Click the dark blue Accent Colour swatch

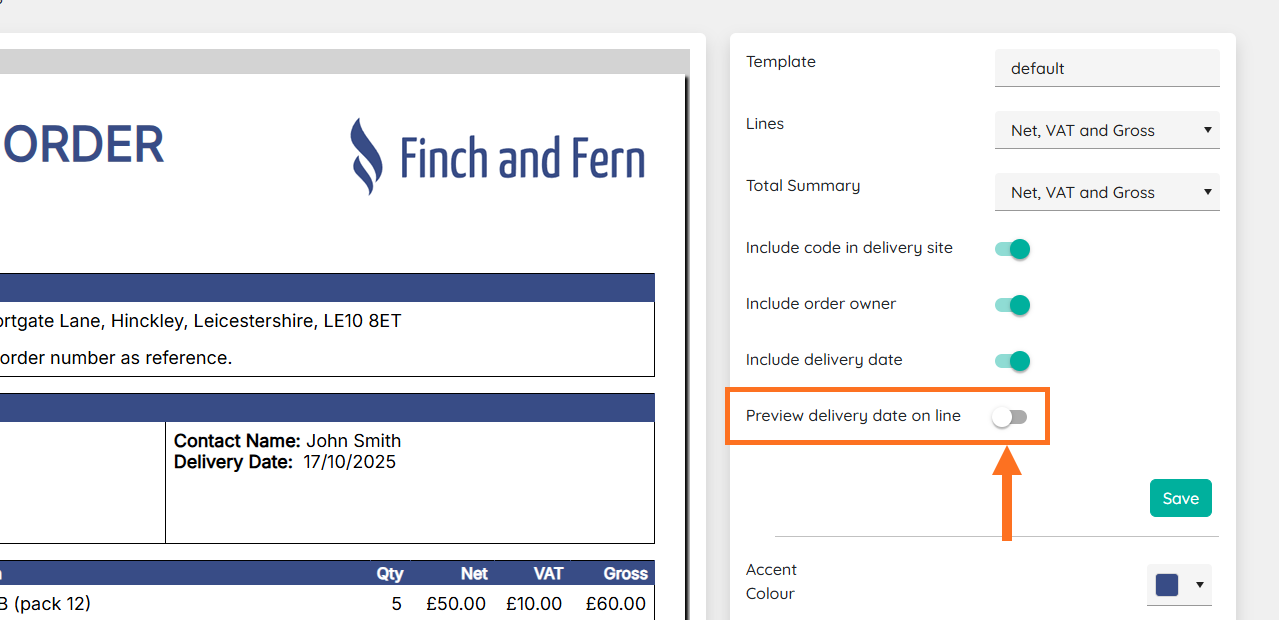click(x=1166, y=585)
